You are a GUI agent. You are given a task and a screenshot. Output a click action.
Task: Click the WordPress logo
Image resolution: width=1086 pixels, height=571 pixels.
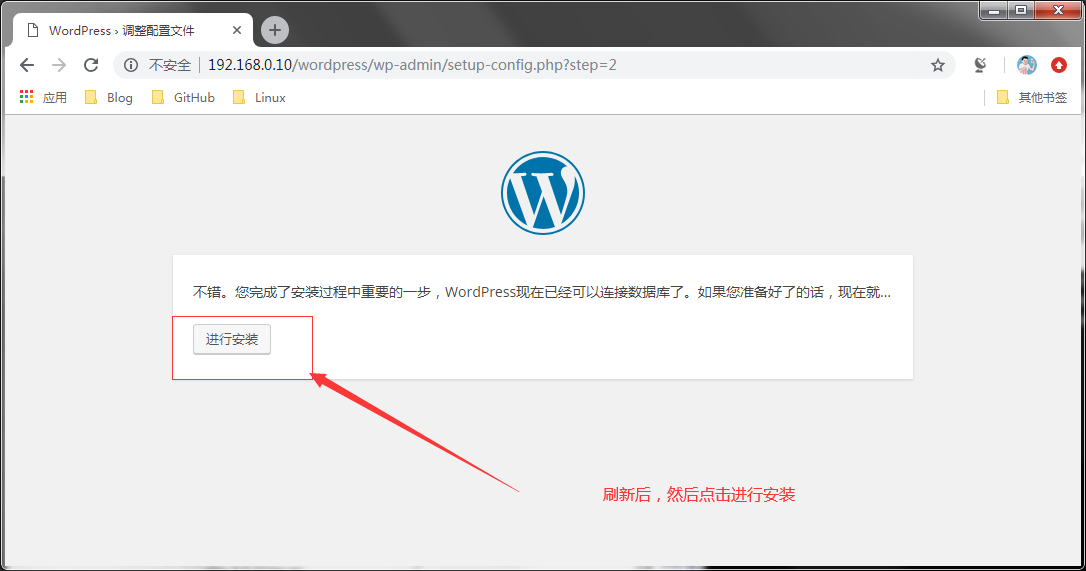point(543,193)
